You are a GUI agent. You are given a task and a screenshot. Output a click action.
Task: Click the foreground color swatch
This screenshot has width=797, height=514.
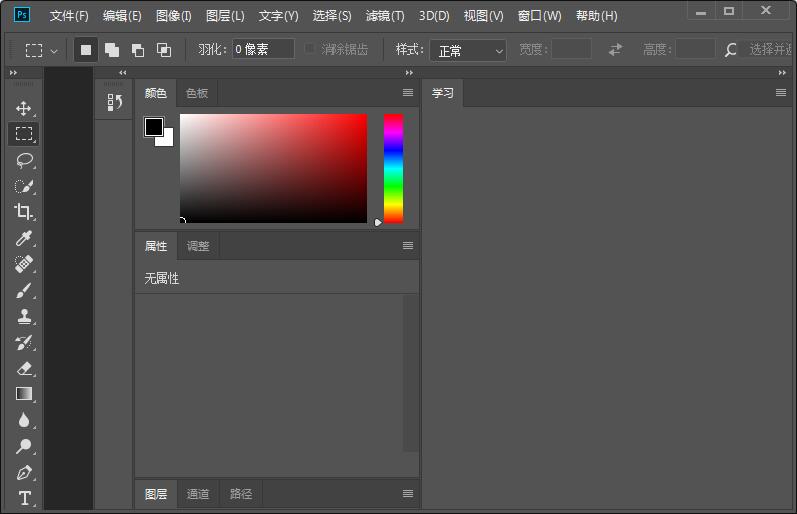click(x=153, y=126)
